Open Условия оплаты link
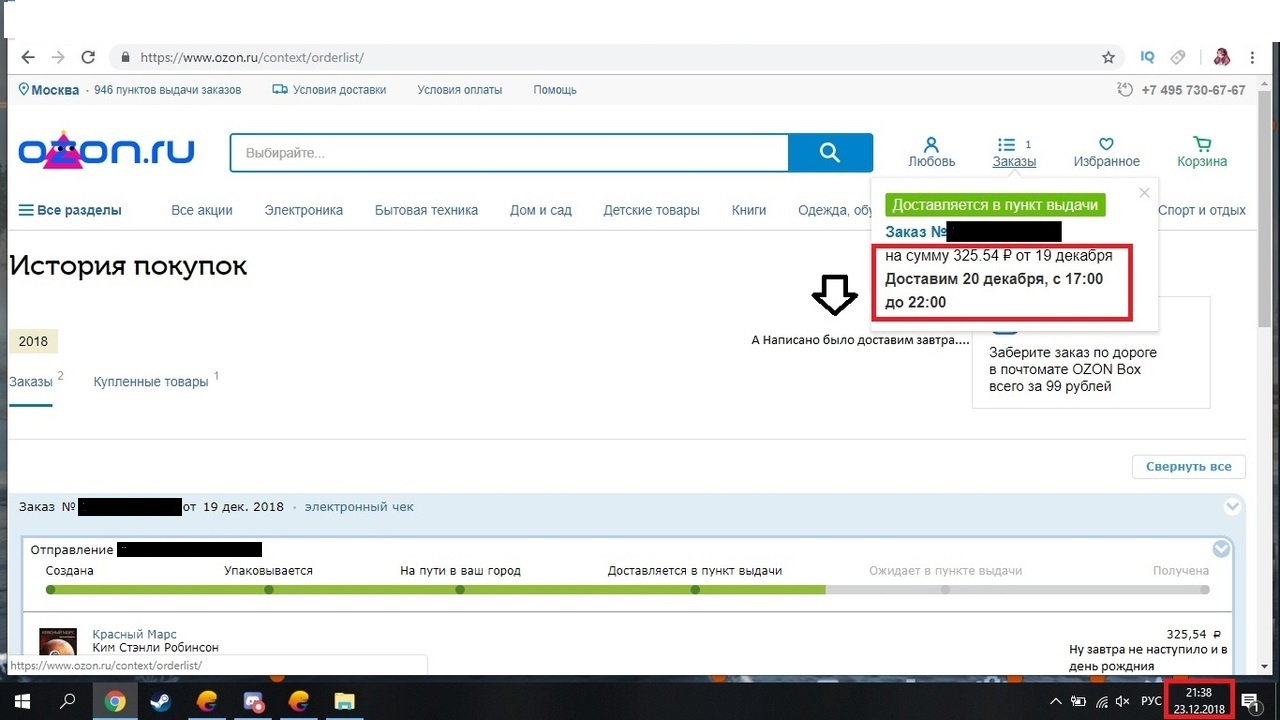The width and height of the screenshot is (1280, 720). coord(459,90)
